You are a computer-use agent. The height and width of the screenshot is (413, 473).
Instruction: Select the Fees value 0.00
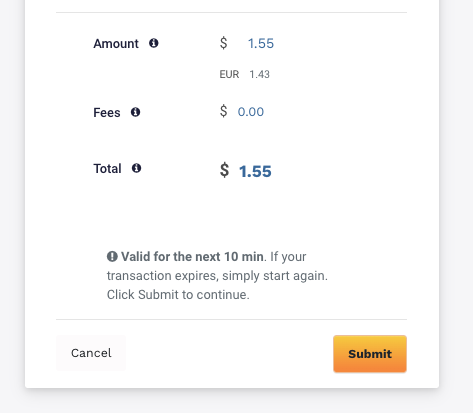pyautogui.click(x=251, y=112)
